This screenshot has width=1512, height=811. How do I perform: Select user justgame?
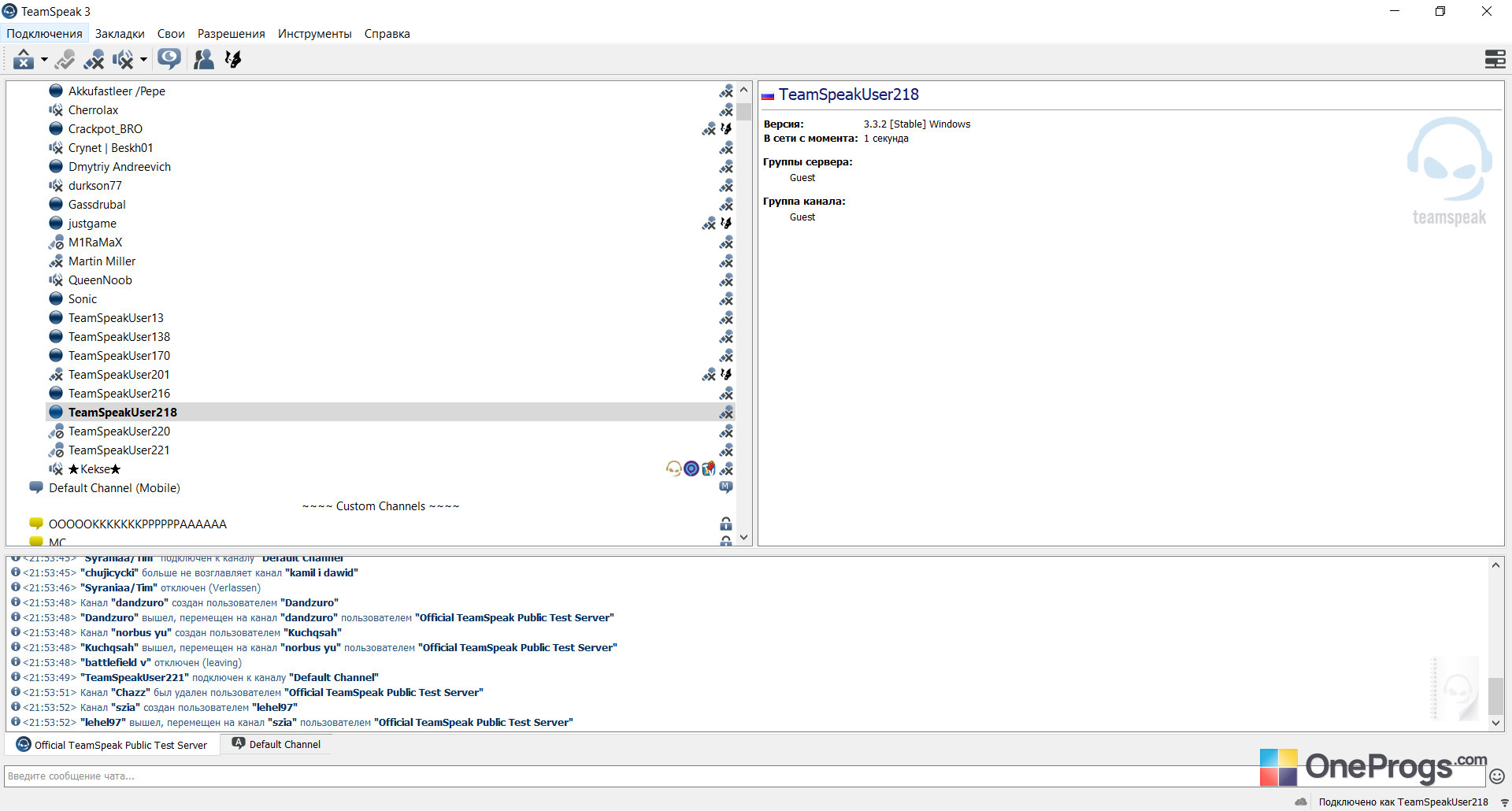click(x=92, y=224)
